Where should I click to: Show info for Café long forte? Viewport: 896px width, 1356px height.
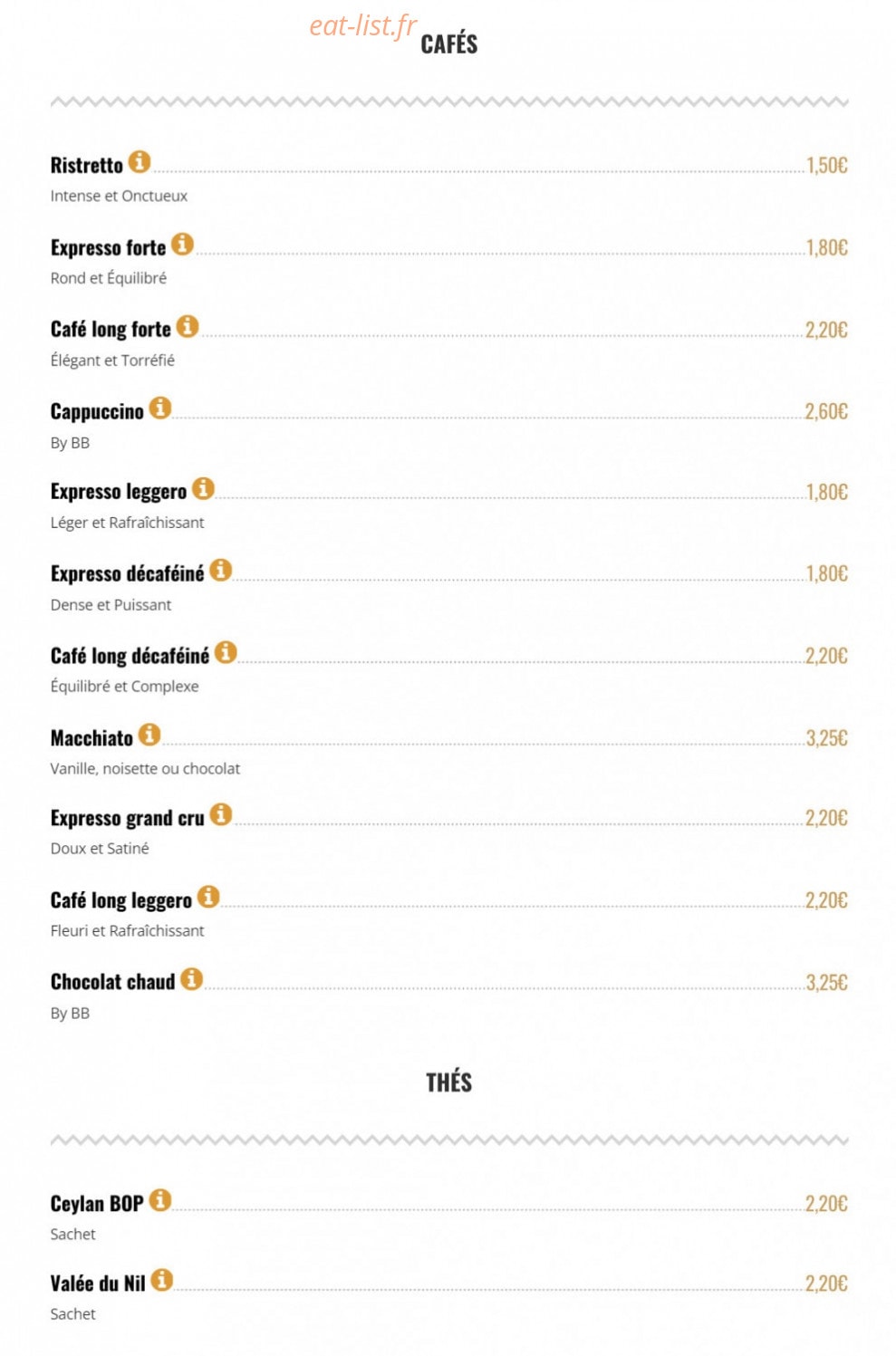coord(188,326)
